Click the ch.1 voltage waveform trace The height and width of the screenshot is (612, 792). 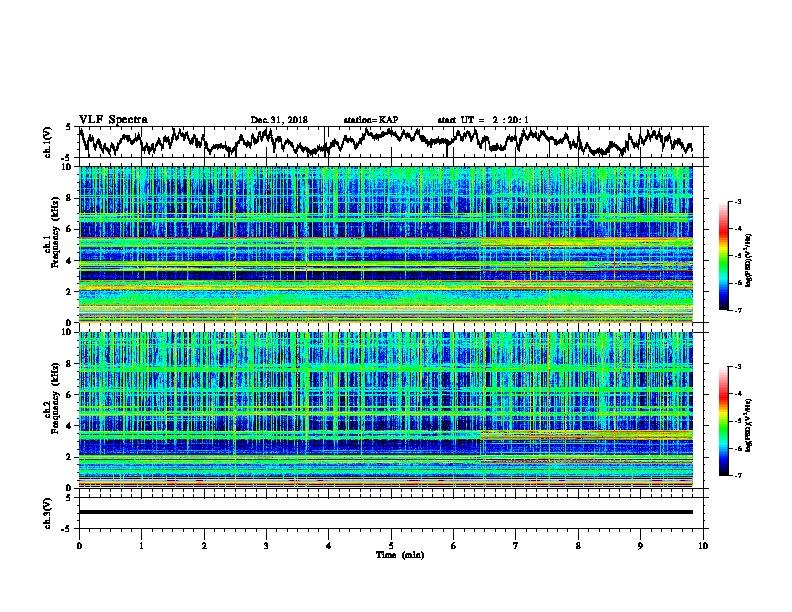[x=385, y=142]
